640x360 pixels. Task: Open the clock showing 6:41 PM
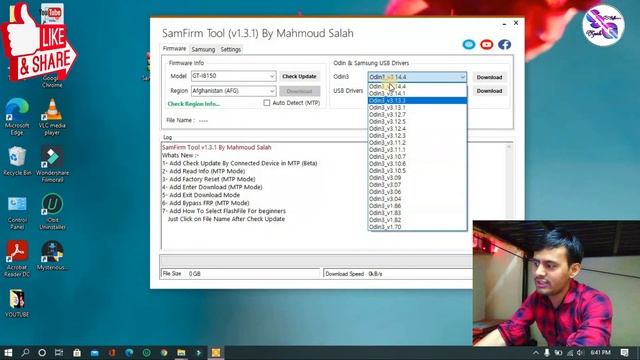tap(600, 353)
